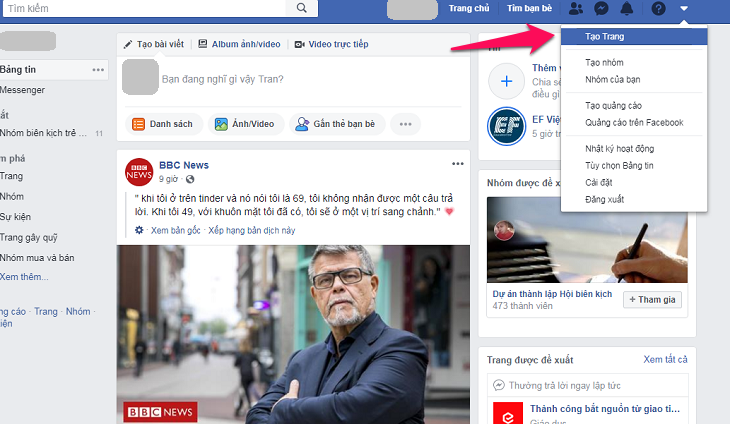Open BBC News post options ellipsis
The width and height of the screenshot is (730, 424).
(x=457, y=164)
